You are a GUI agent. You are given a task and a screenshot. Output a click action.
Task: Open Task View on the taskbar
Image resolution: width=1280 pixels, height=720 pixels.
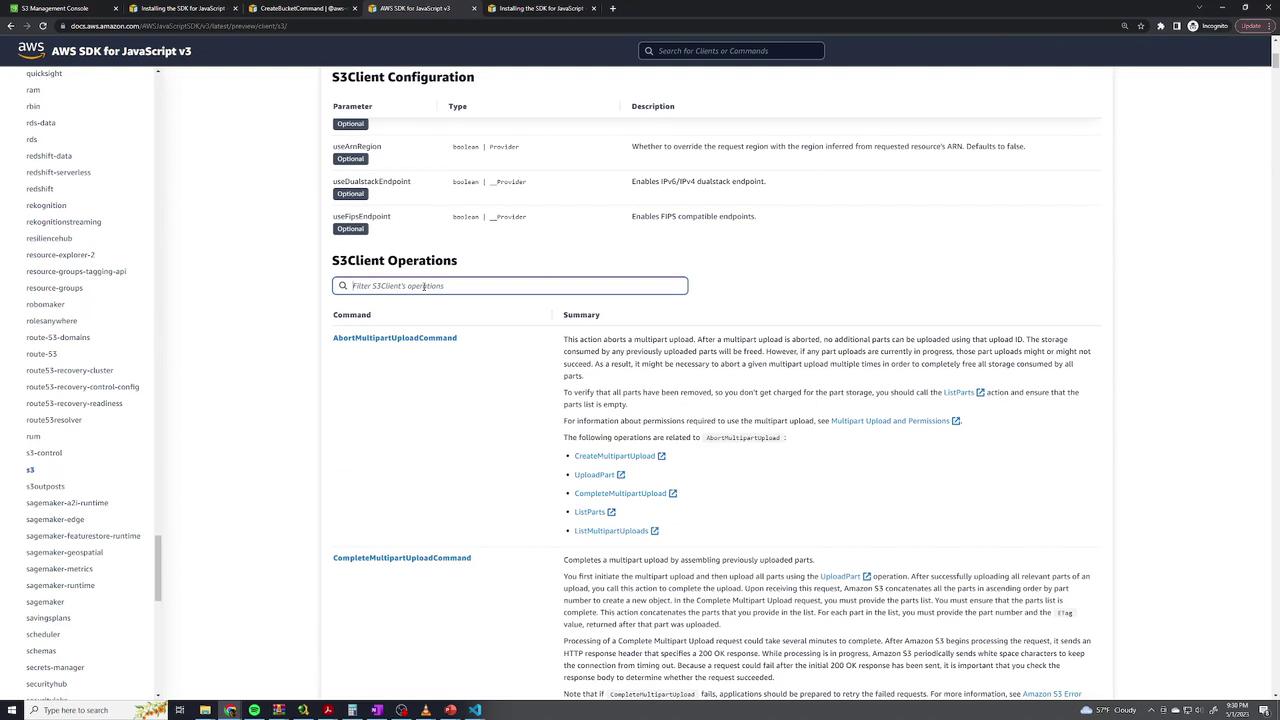pos(180,710)
